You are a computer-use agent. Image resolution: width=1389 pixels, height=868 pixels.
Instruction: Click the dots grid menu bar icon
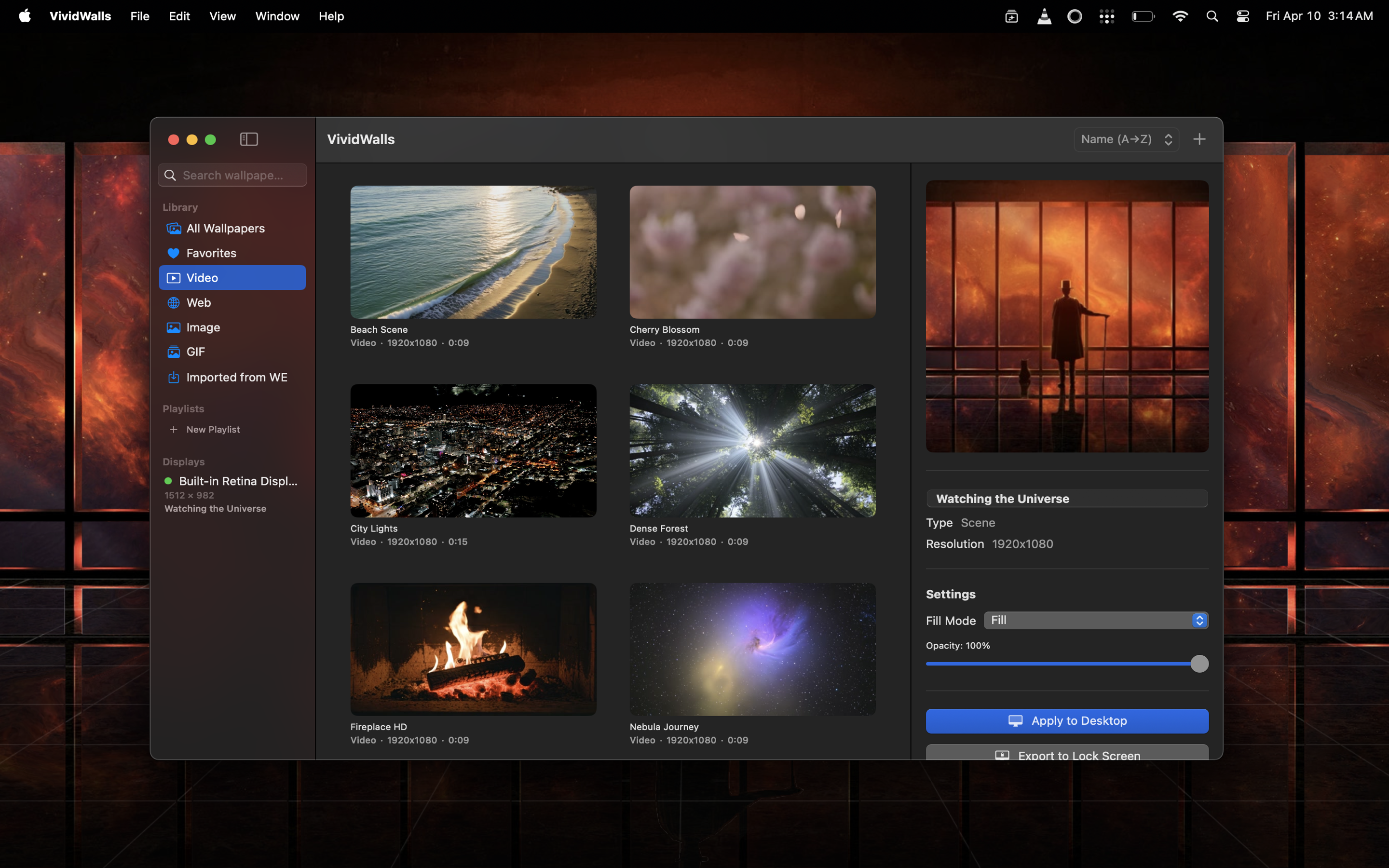[x=1106, y=16]
